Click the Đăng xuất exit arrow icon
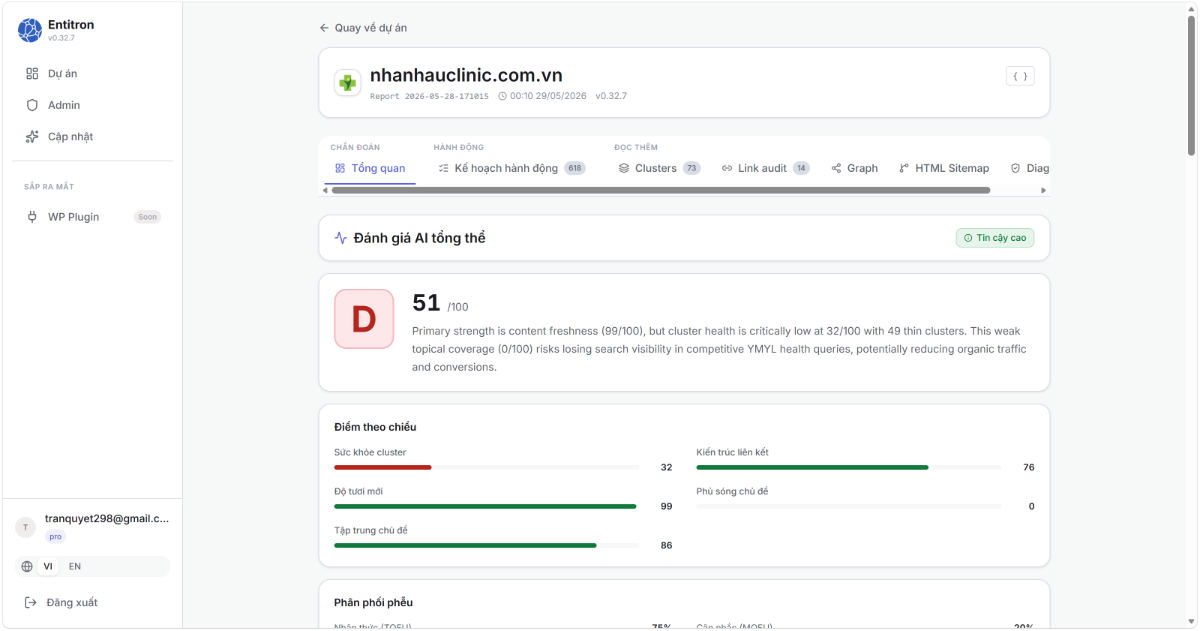The height and width of the screenshot is (631, 1200). 31,602
